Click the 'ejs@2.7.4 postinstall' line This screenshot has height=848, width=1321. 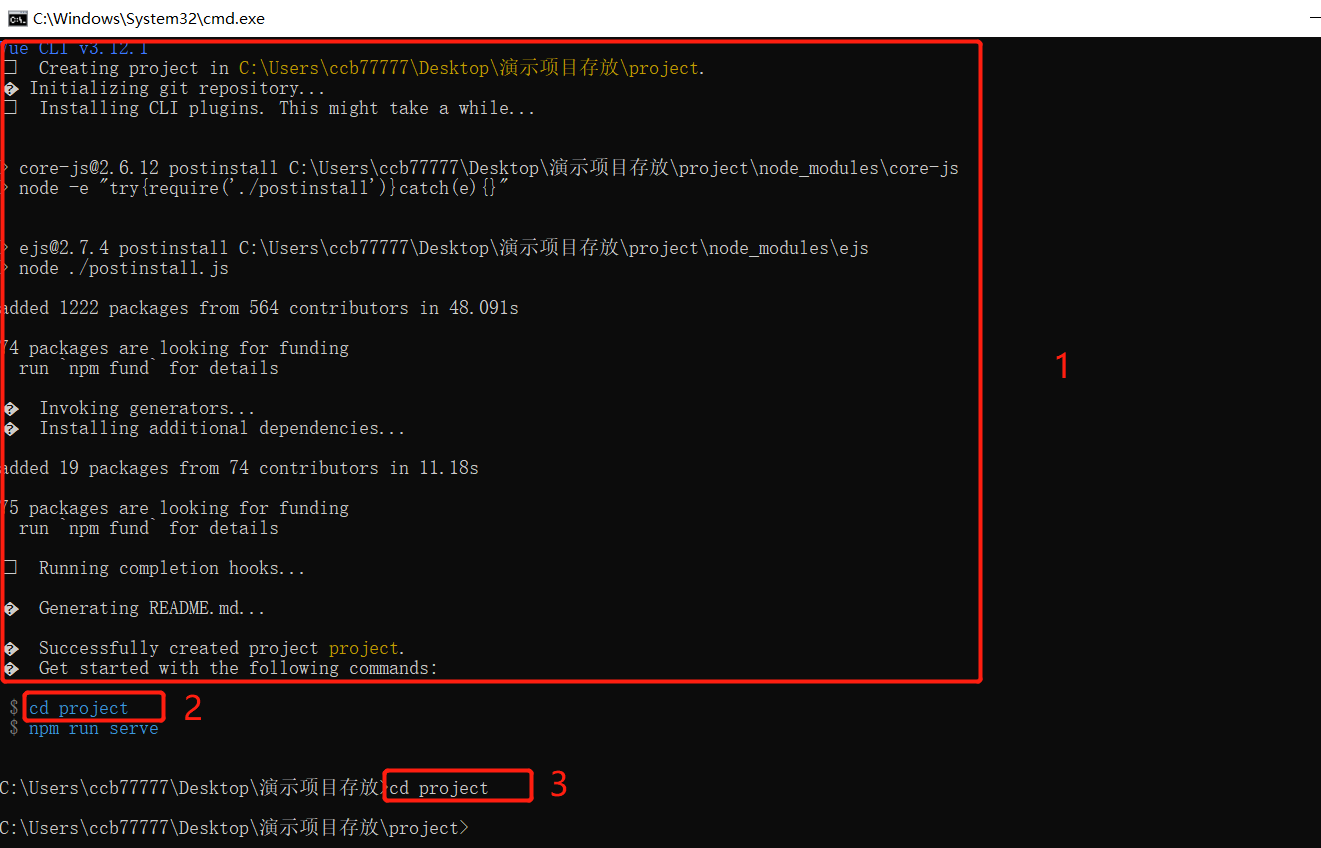pos(436,248)
